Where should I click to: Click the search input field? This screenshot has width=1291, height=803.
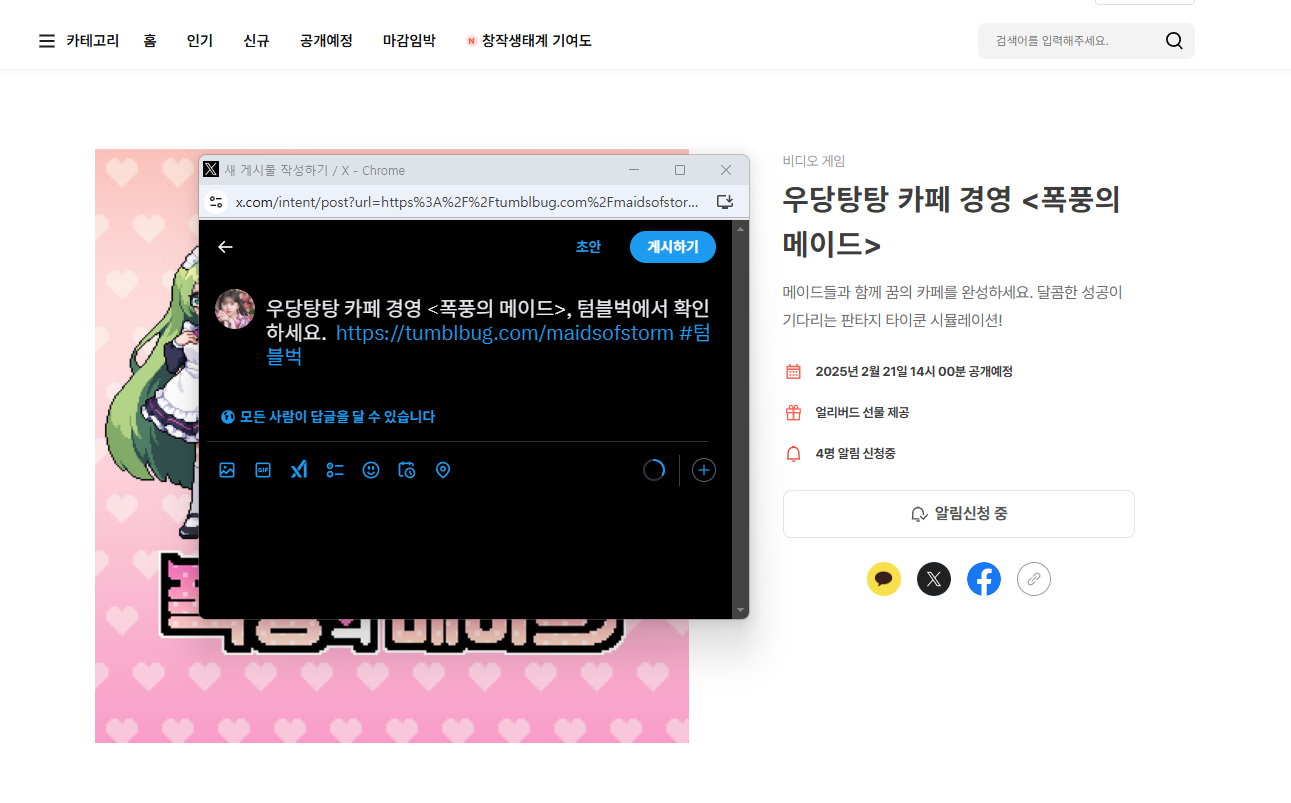point(1070,41)
